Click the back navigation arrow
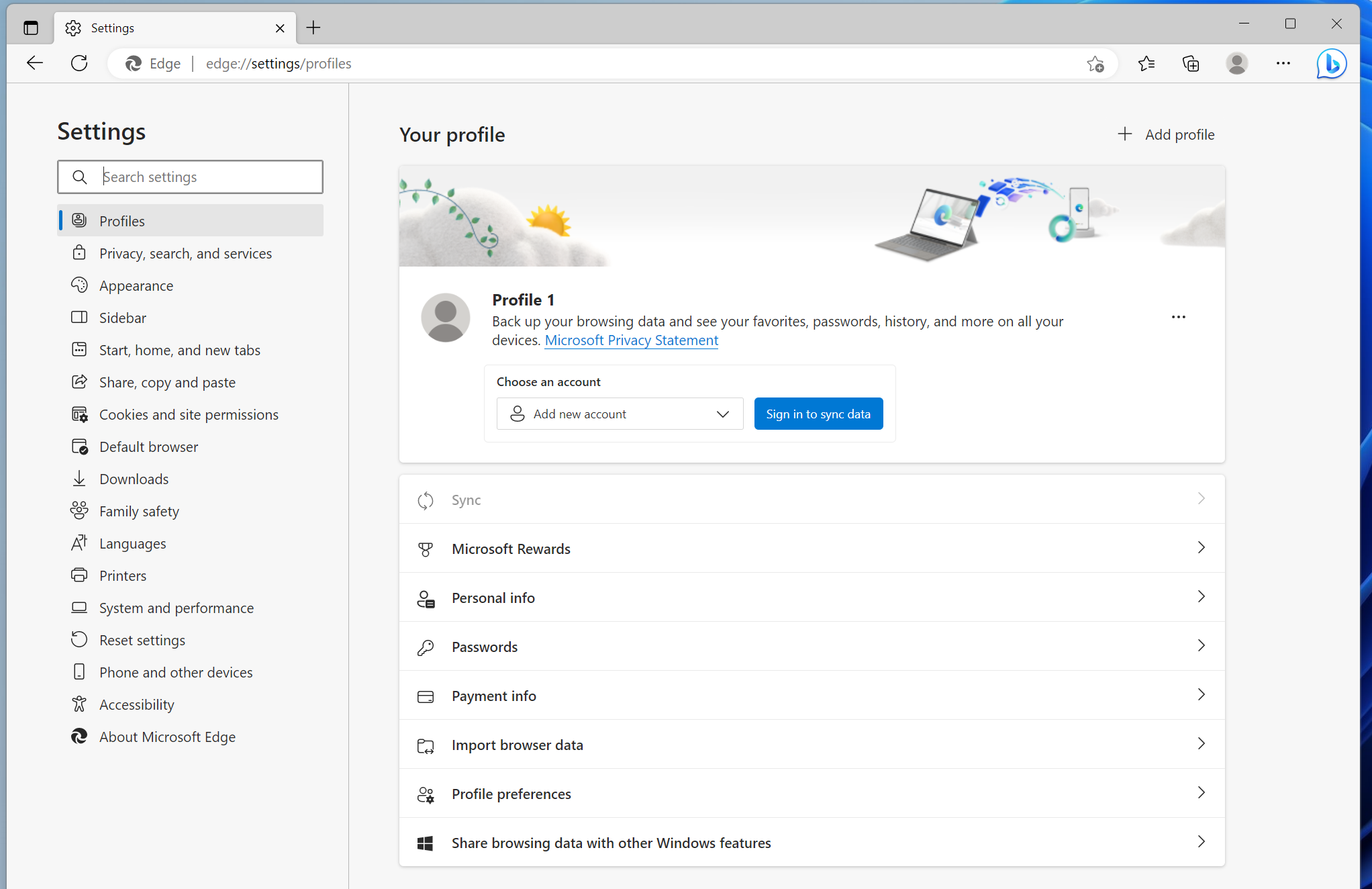 [35, 63]
